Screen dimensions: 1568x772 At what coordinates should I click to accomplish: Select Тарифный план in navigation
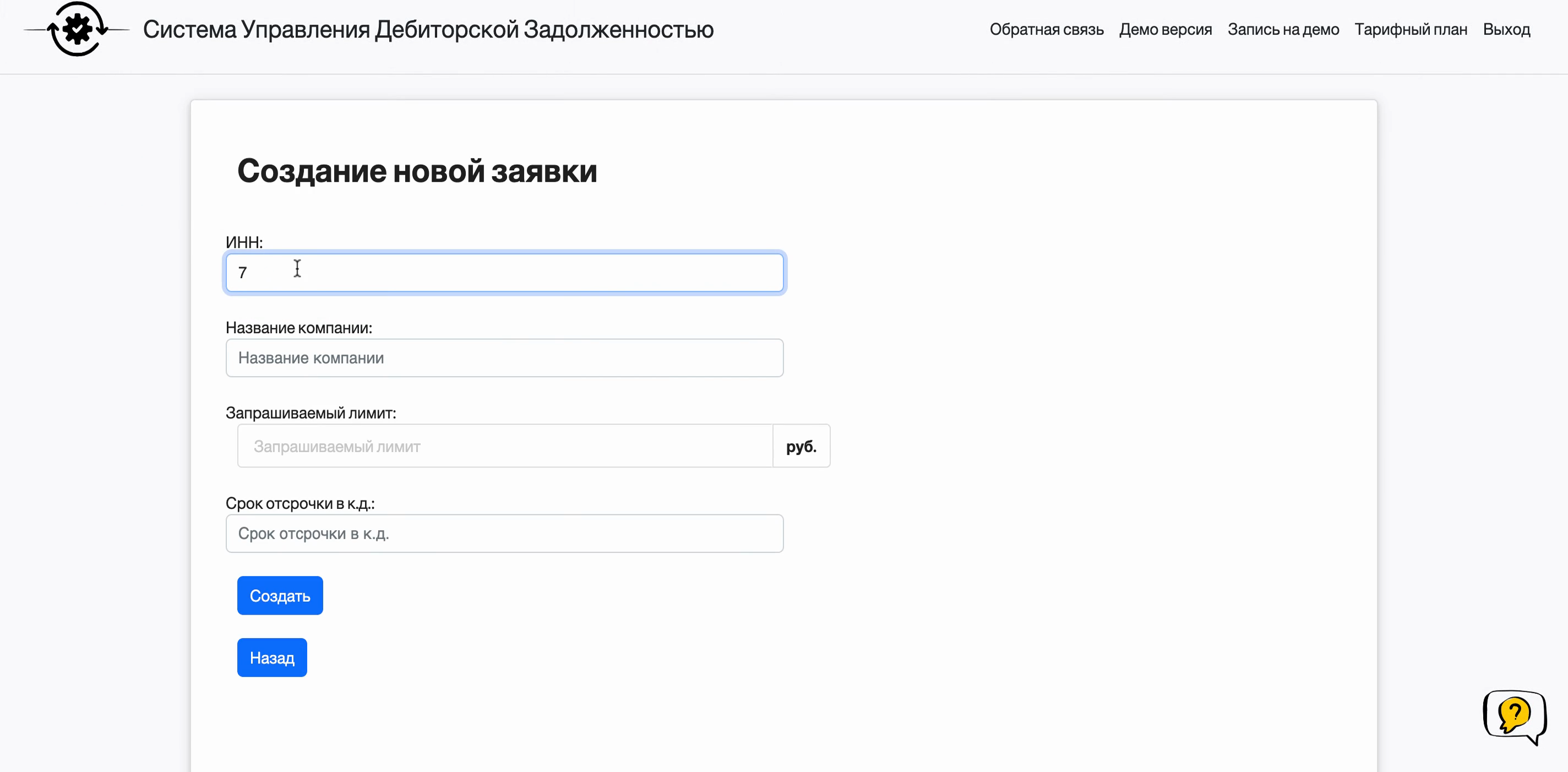point(1411,29)
